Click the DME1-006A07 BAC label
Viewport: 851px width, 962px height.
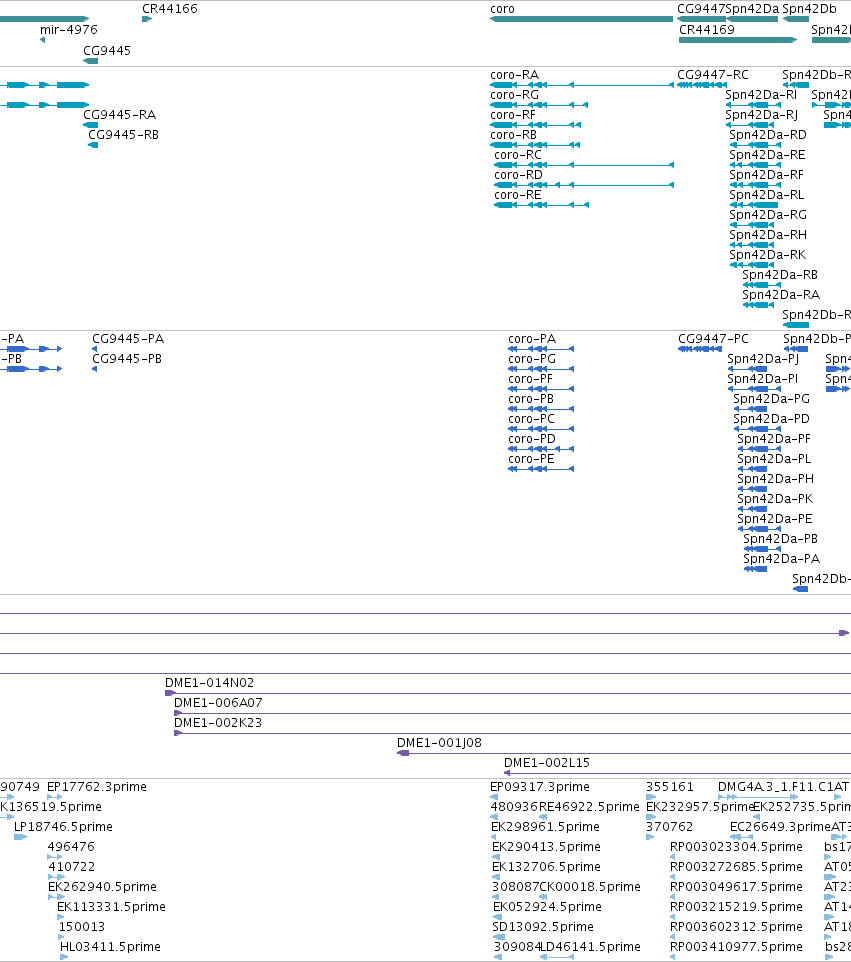tap(218, 702)
